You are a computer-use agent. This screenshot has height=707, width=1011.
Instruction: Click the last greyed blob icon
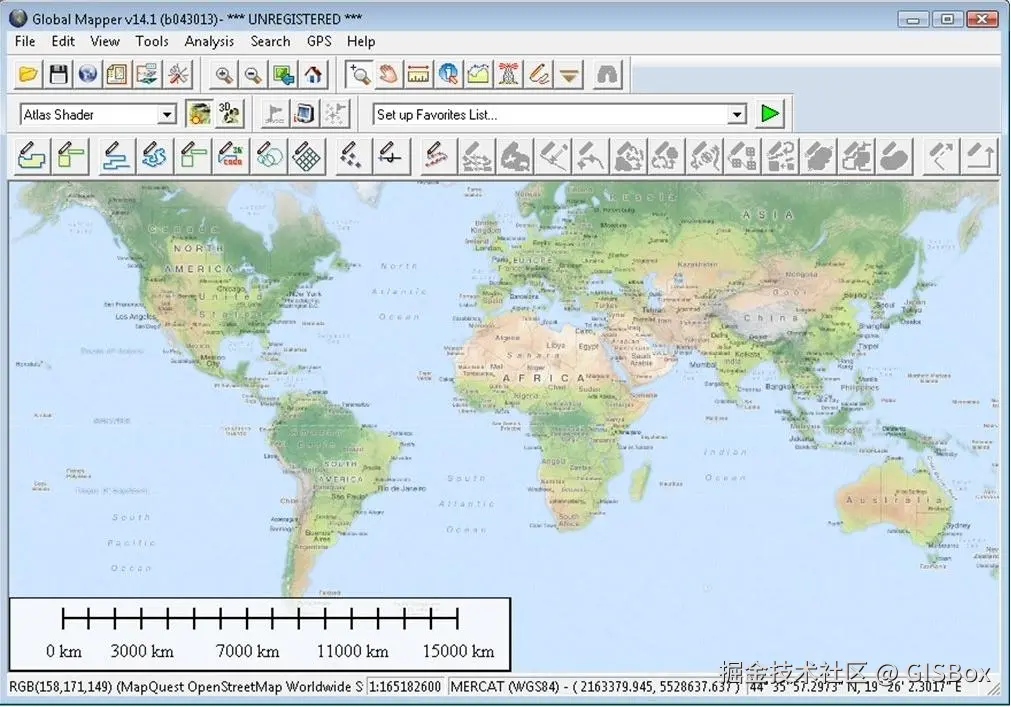point(895,157)
